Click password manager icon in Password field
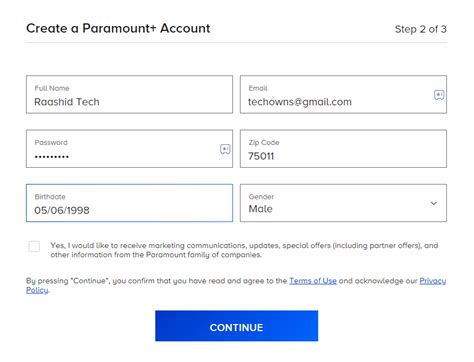 225,149
